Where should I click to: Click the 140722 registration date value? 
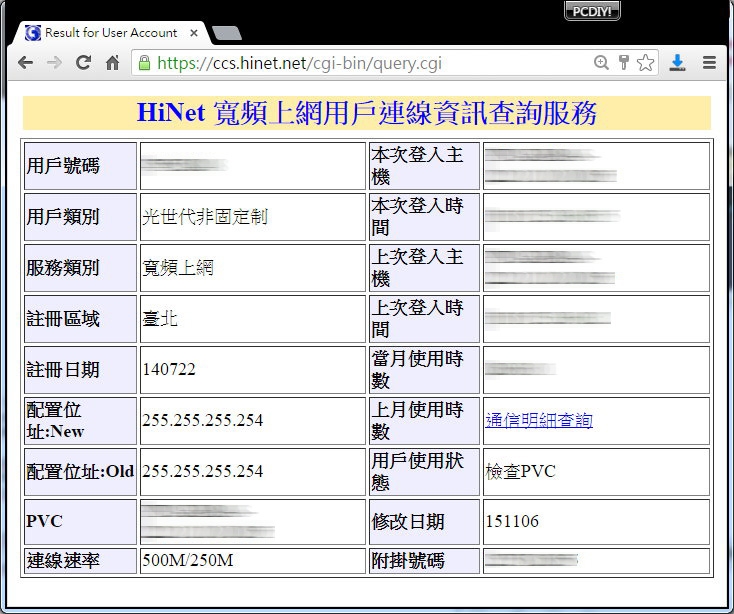tap(169, 369)
